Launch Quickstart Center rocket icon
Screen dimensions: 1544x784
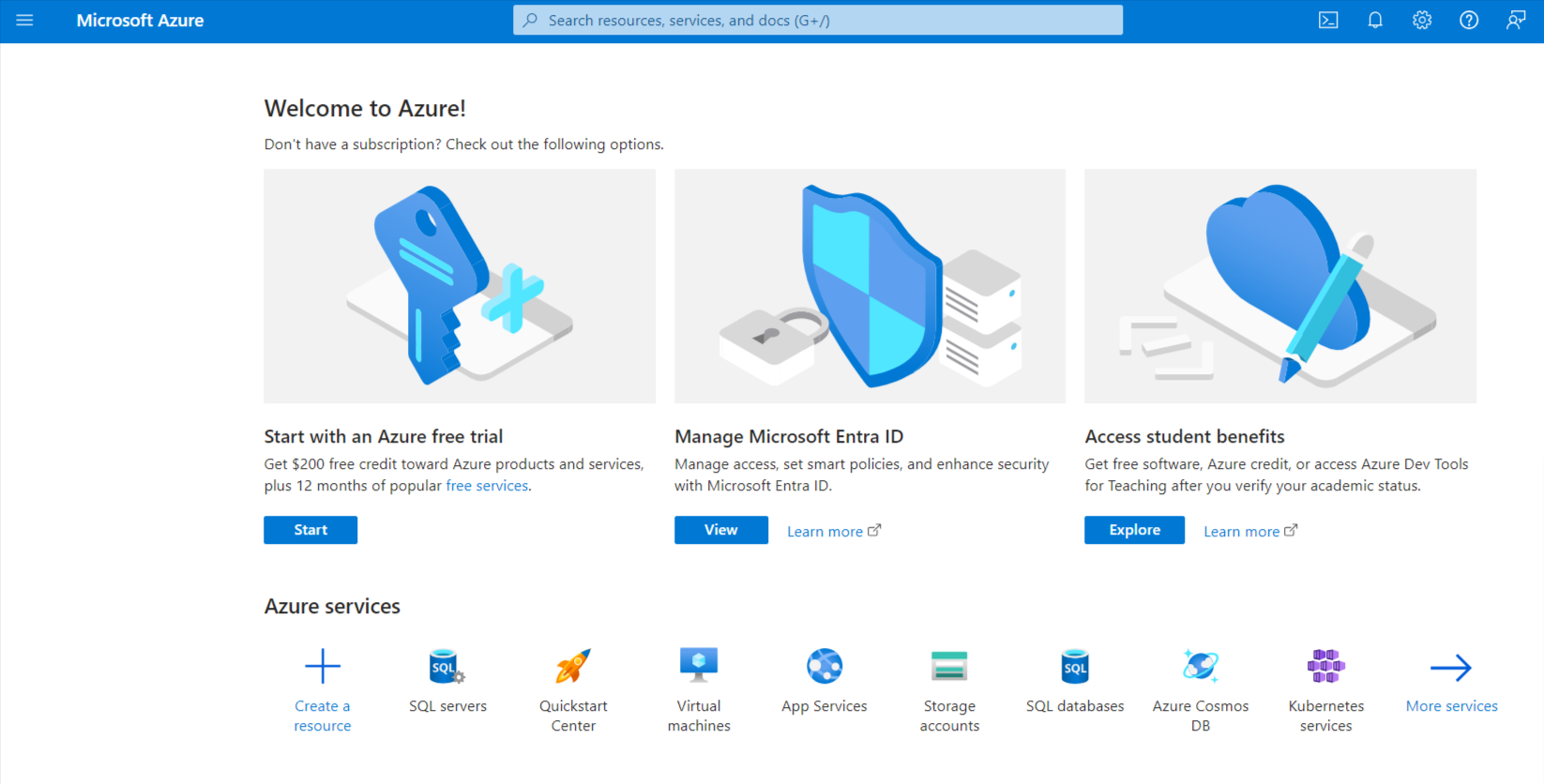tap(573, 666)
